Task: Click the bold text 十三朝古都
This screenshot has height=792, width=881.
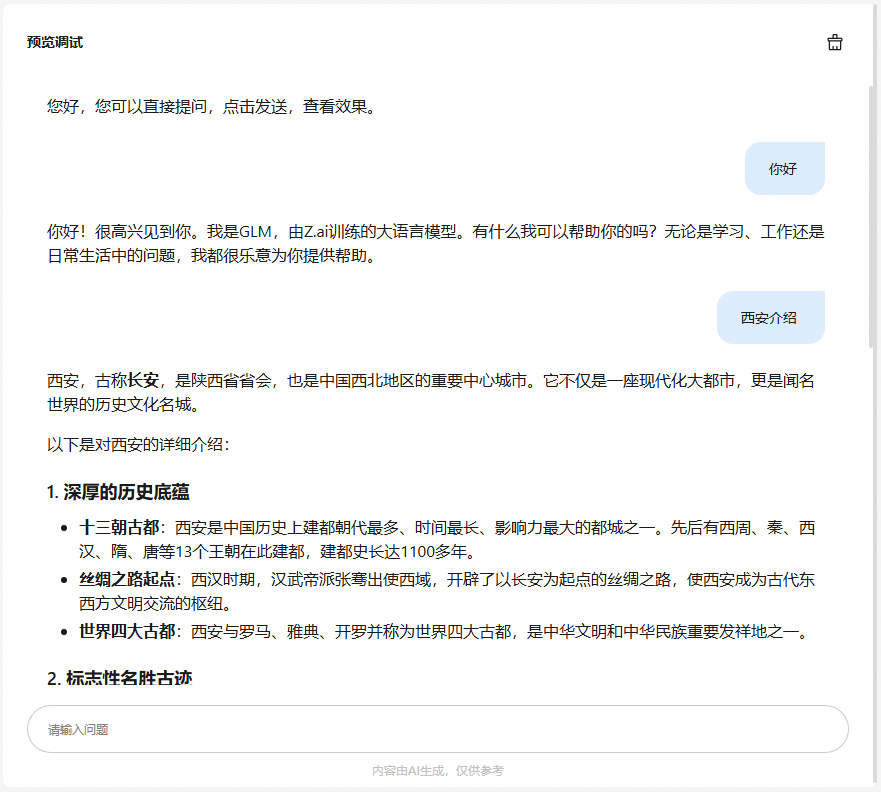Action: click(x=119, y=527)
